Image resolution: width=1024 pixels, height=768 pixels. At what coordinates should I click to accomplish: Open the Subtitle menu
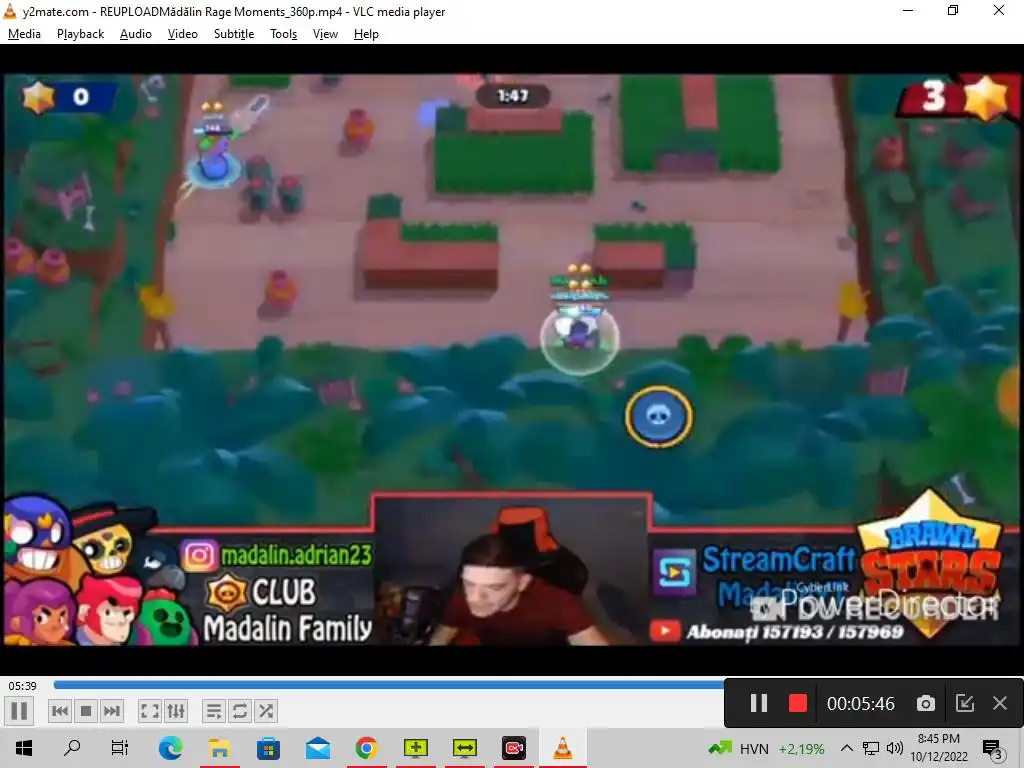234,34
